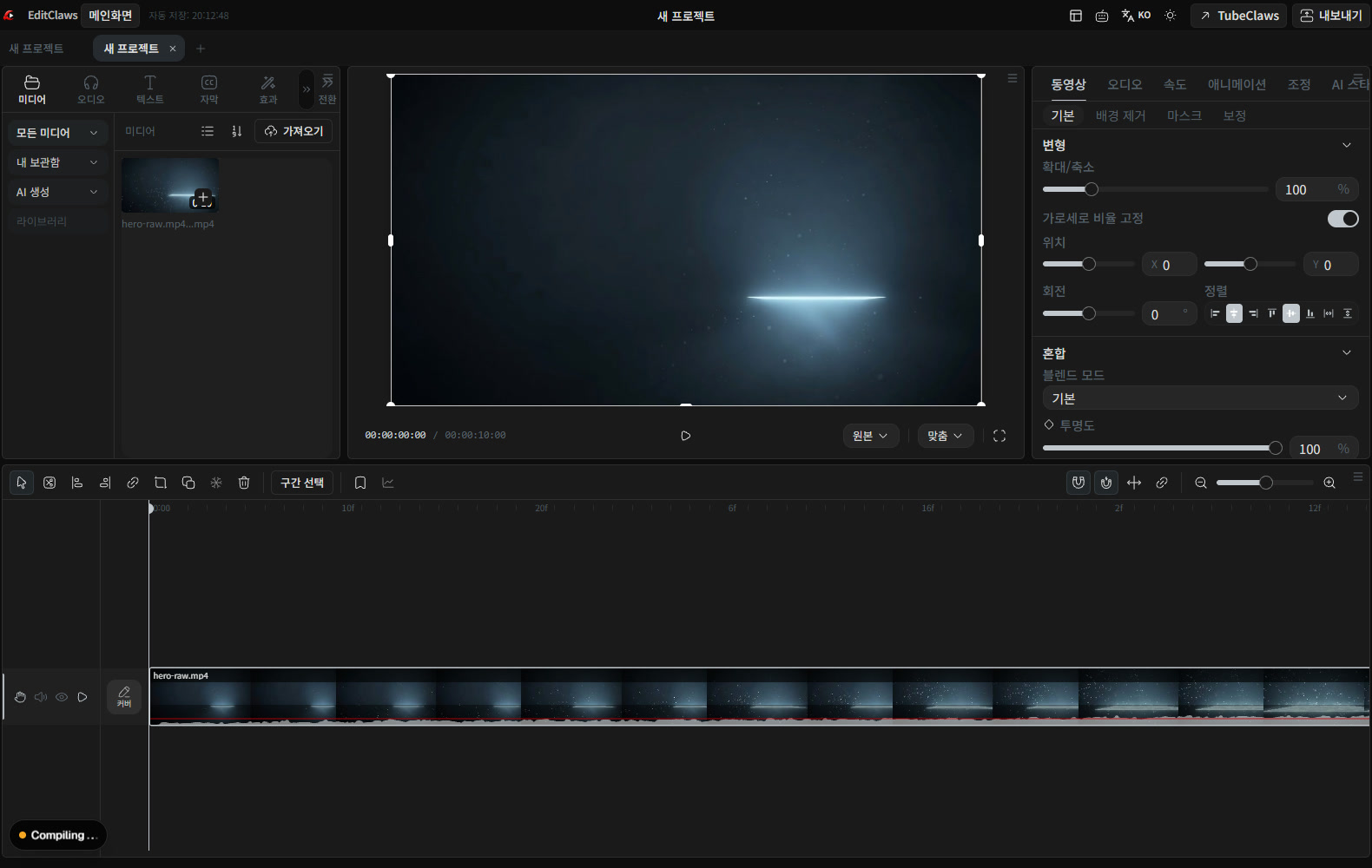Switch media panel to list view
The height and width of the screenshot is (868, 1372).
coord(208,131)
